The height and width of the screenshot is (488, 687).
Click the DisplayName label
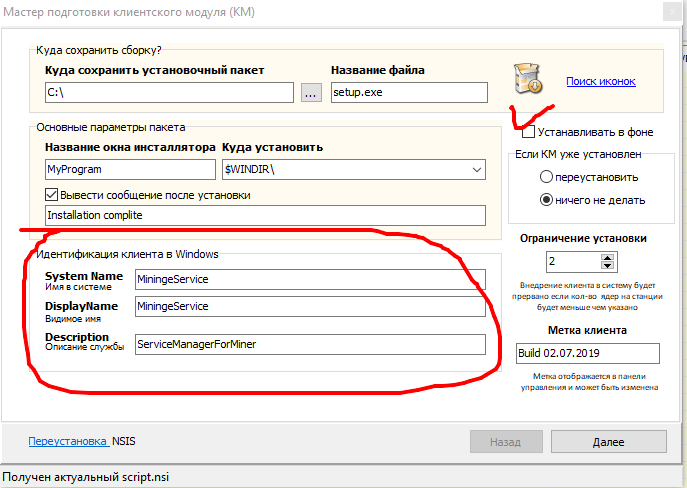[81, 306]
